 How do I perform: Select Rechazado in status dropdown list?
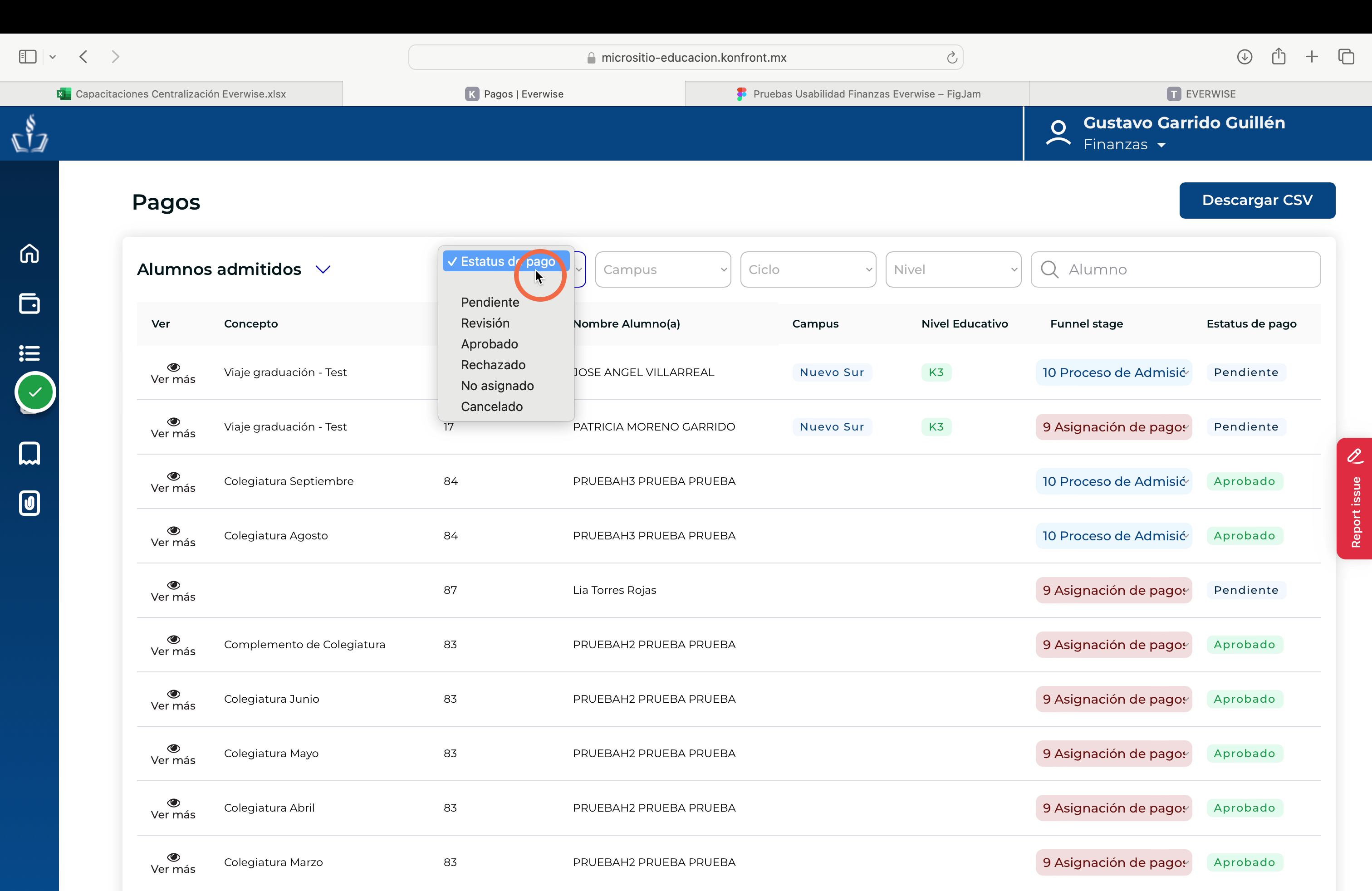tap(494, 365)
